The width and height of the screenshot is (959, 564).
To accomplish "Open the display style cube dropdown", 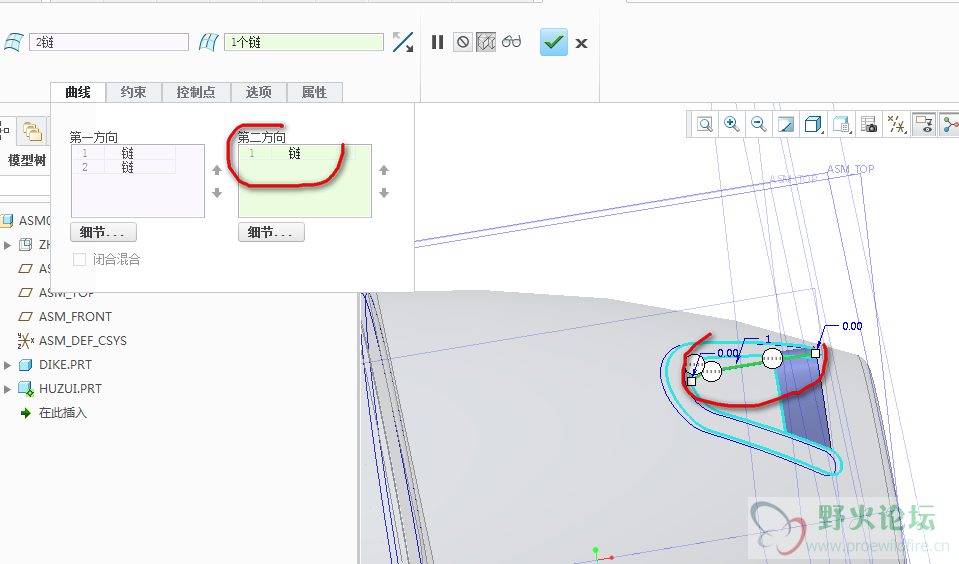I will click(x=813, y=125).
